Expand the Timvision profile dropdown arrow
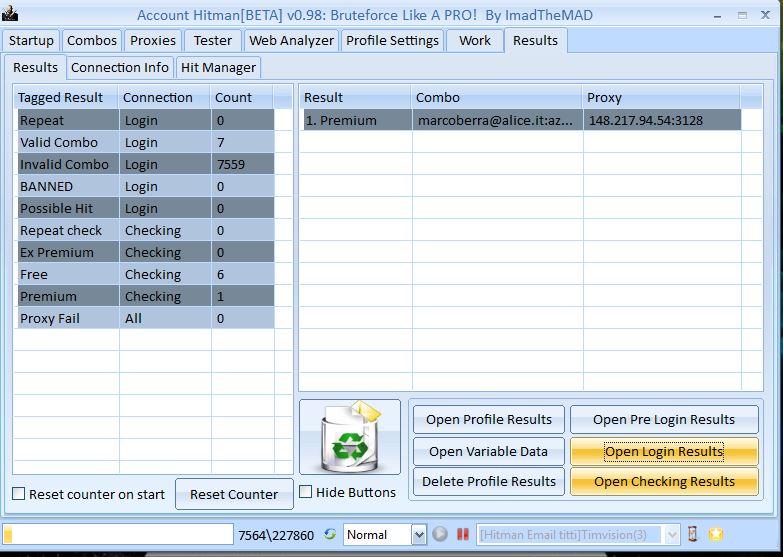The height and width of the screenshot is (557, 783). [672, 535]
